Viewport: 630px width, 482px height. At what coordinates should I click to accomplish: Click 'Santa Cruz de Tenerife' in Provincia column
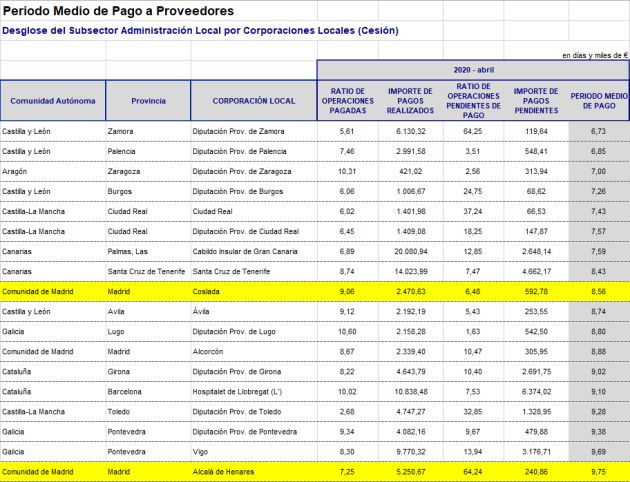pyautogui.click(x=146, y=272)
